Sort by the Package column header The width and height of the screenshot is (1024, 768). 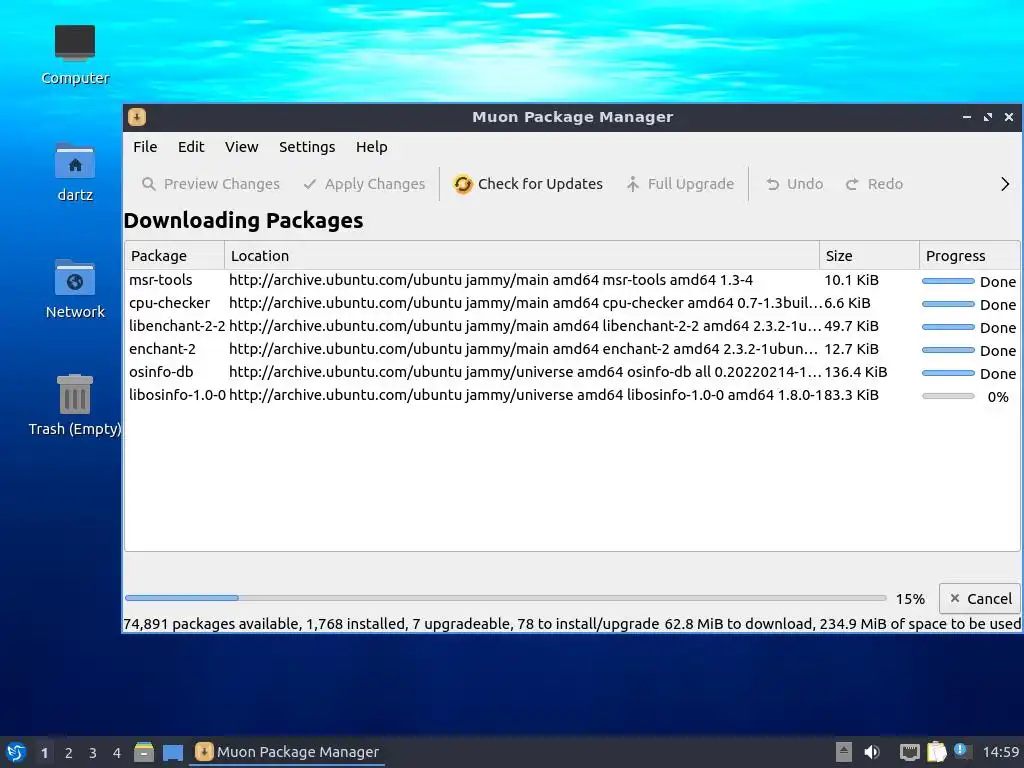coord(174,255)
